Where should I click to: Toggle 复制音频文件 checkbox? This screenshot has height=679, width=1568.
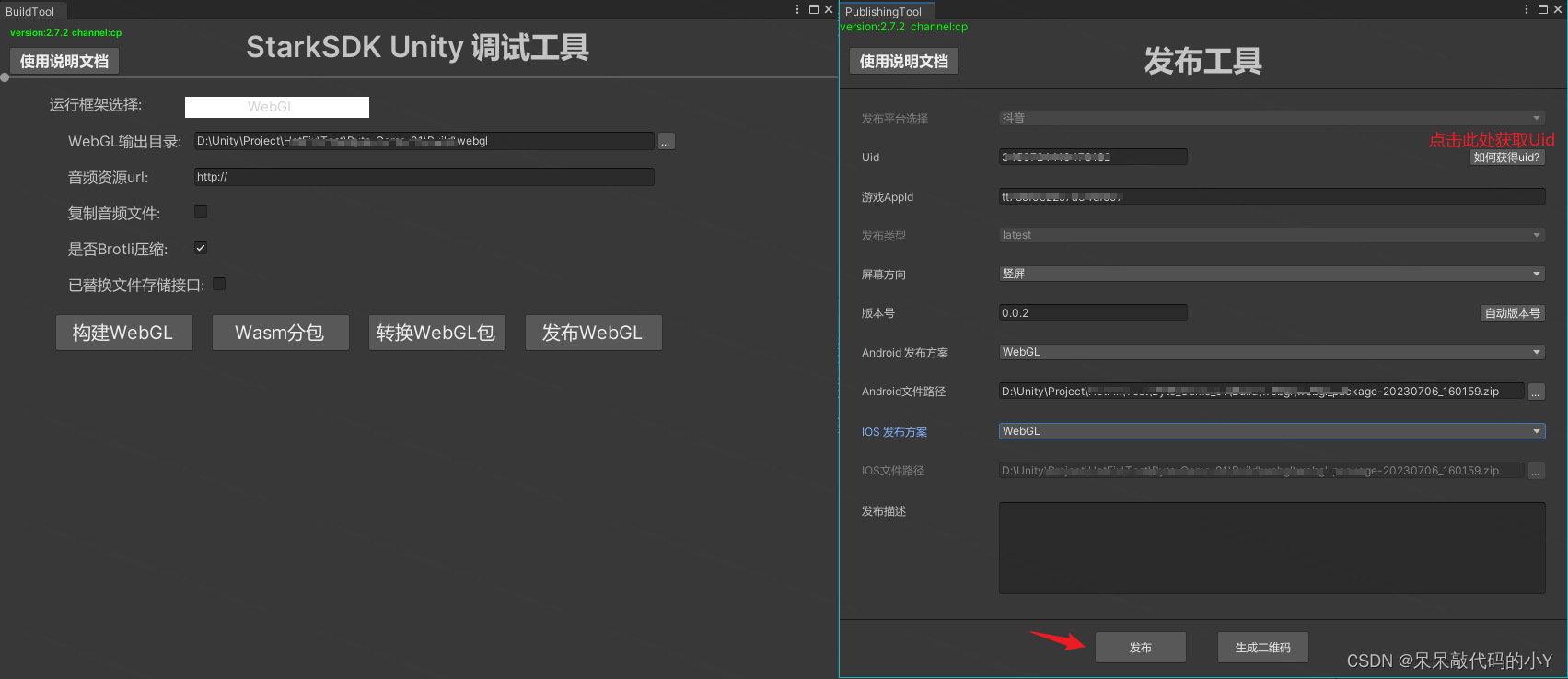tap(201, 212)
